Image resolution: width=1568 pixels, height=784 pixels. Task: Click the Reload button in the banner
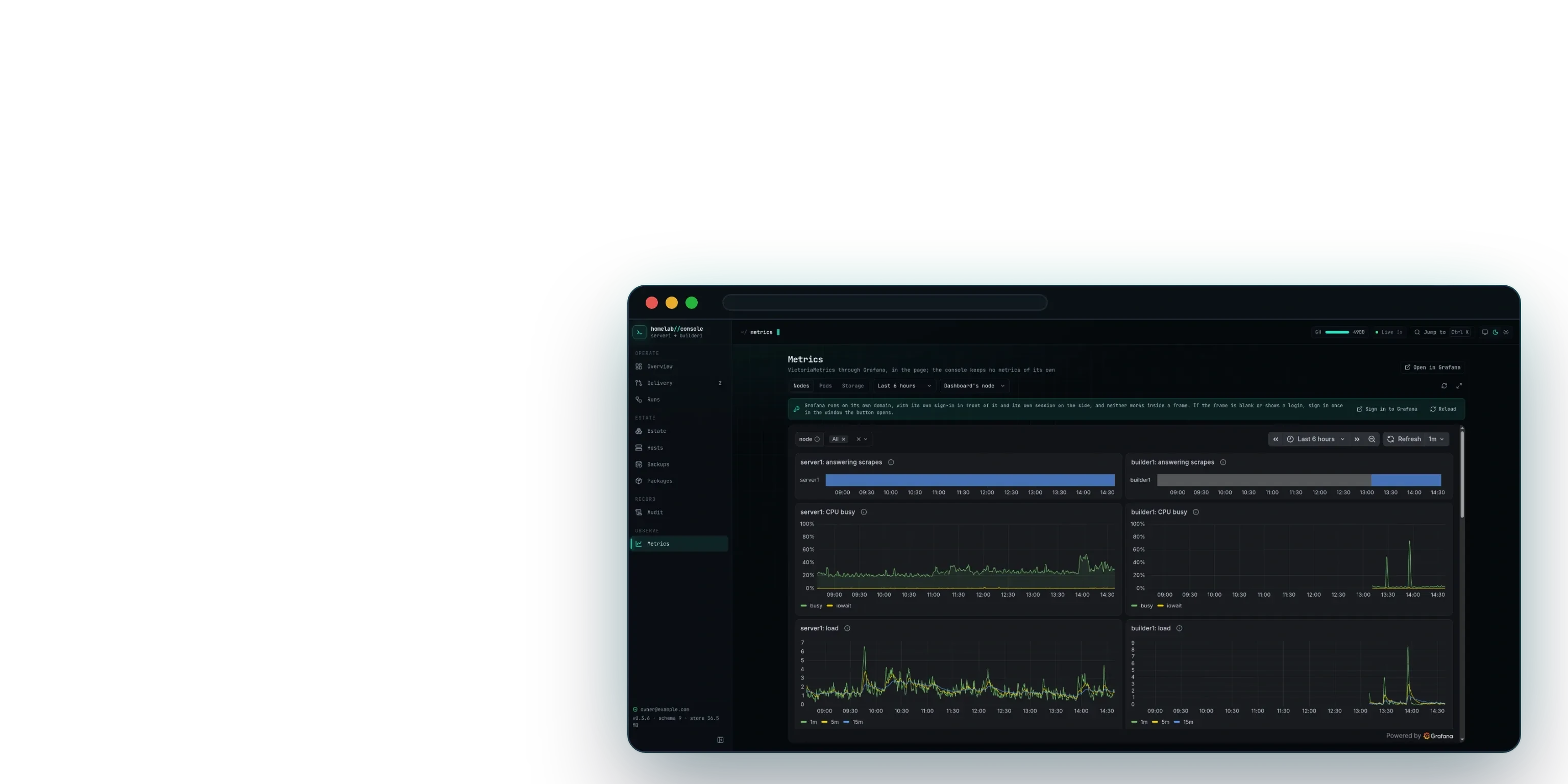pos(1443,409)
